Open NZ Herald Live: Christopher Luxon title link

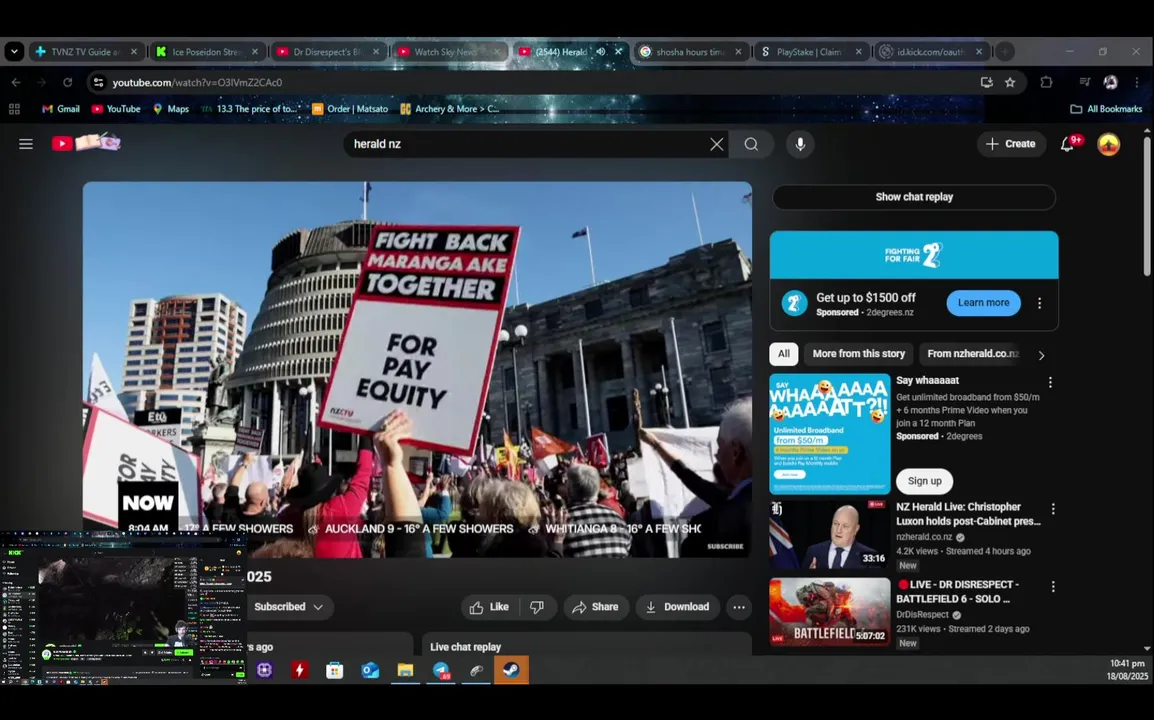pyautogui.click(x=968, y=514)
